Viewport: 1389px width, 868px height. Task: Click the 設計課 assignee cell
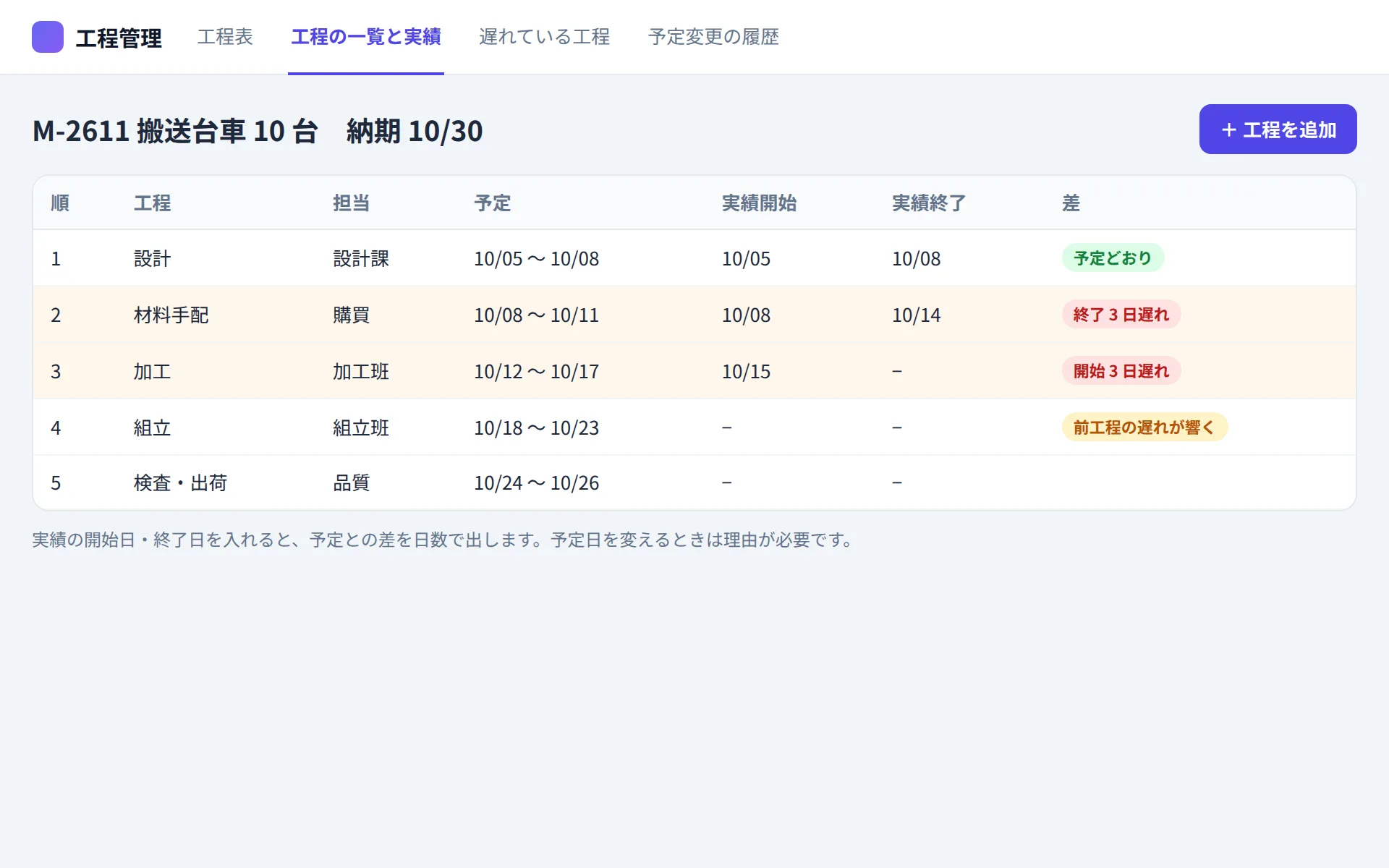pos(361,258)
